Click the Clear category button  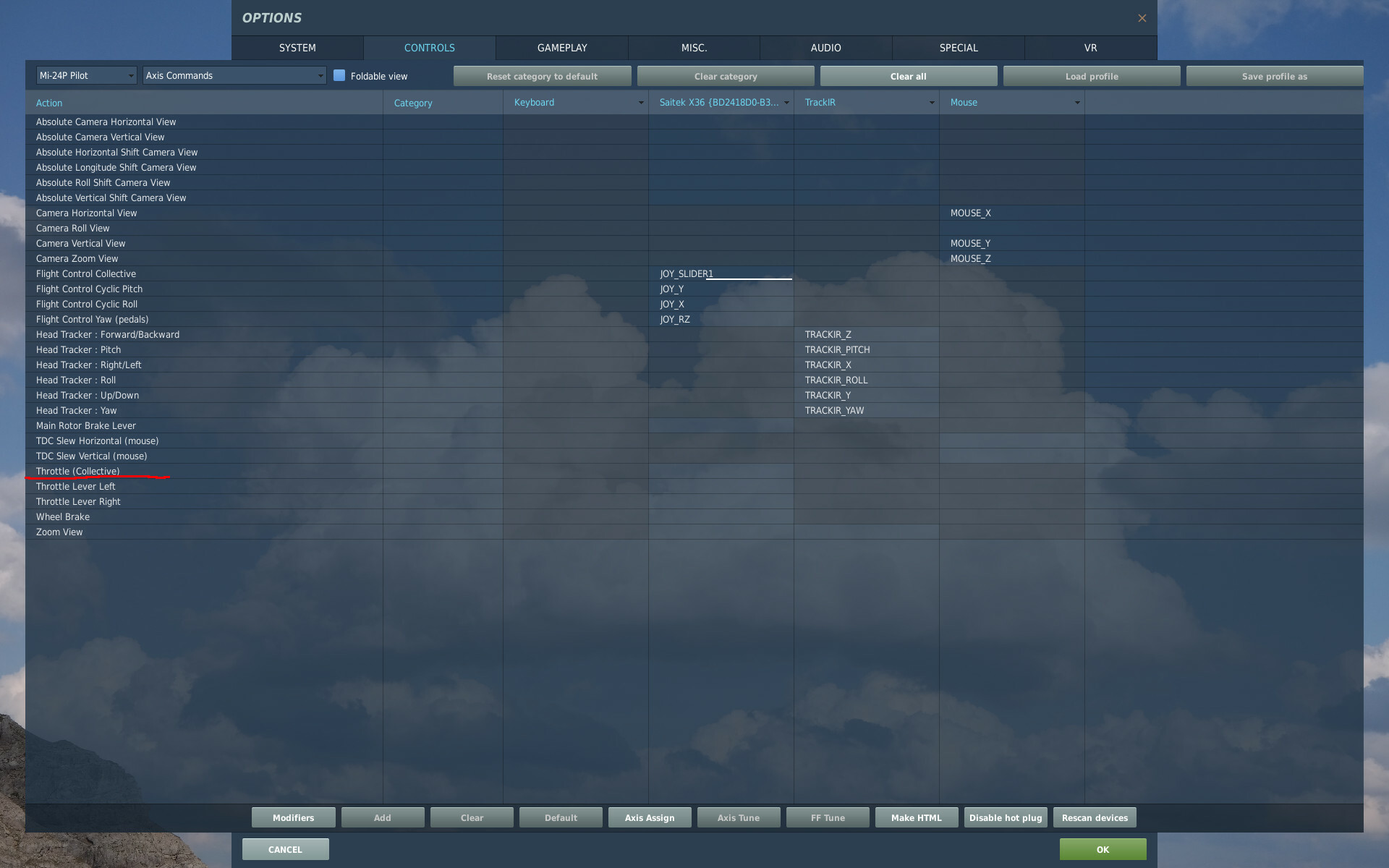point(726,76)
